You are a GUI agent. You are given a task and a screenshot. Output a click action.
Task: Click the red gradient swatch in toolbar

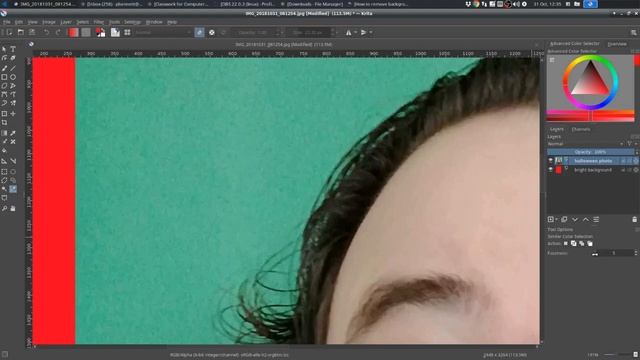coord(74,32)
